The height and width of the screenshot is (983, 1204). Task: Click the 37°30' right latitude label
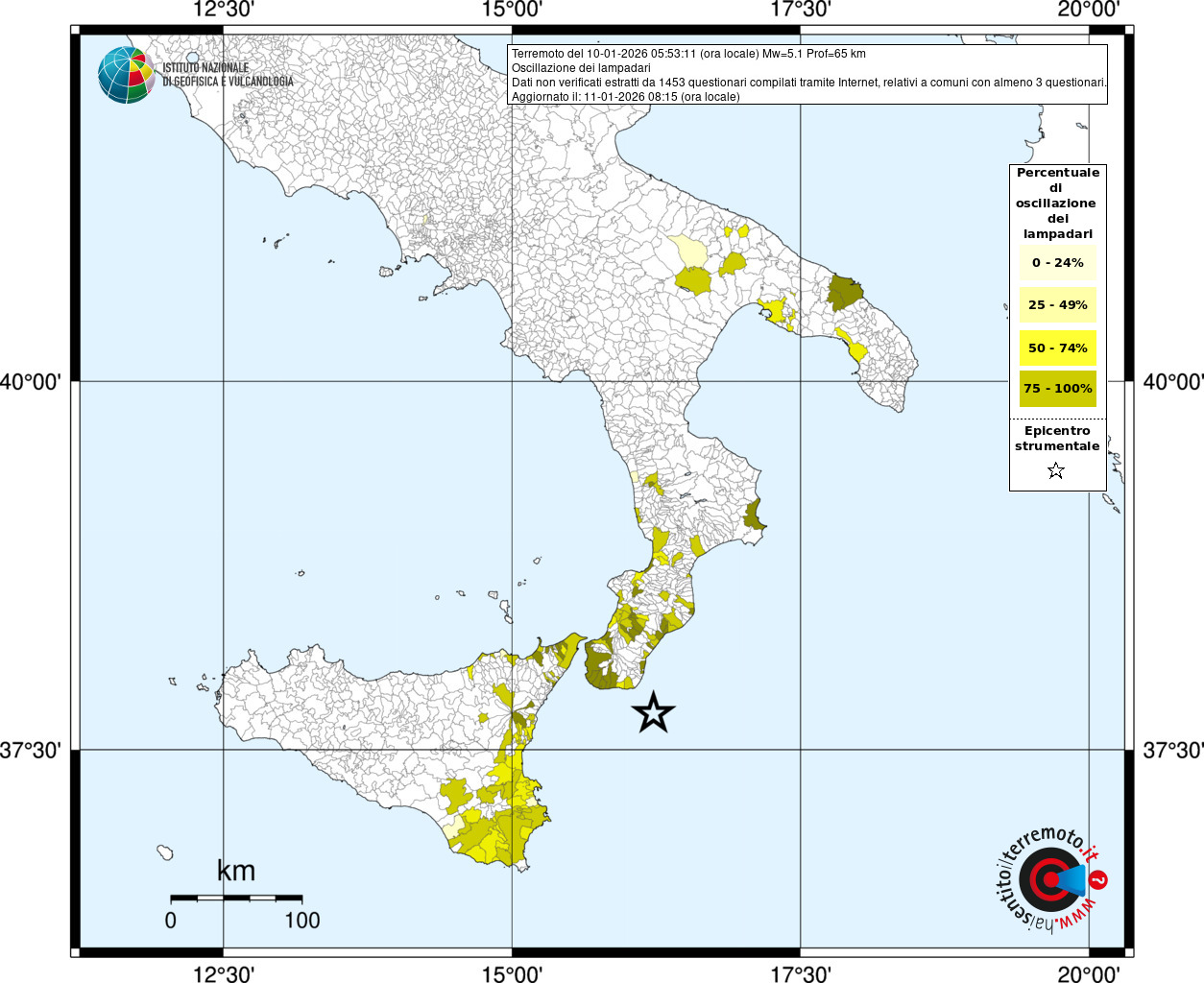click(1173, 750)
